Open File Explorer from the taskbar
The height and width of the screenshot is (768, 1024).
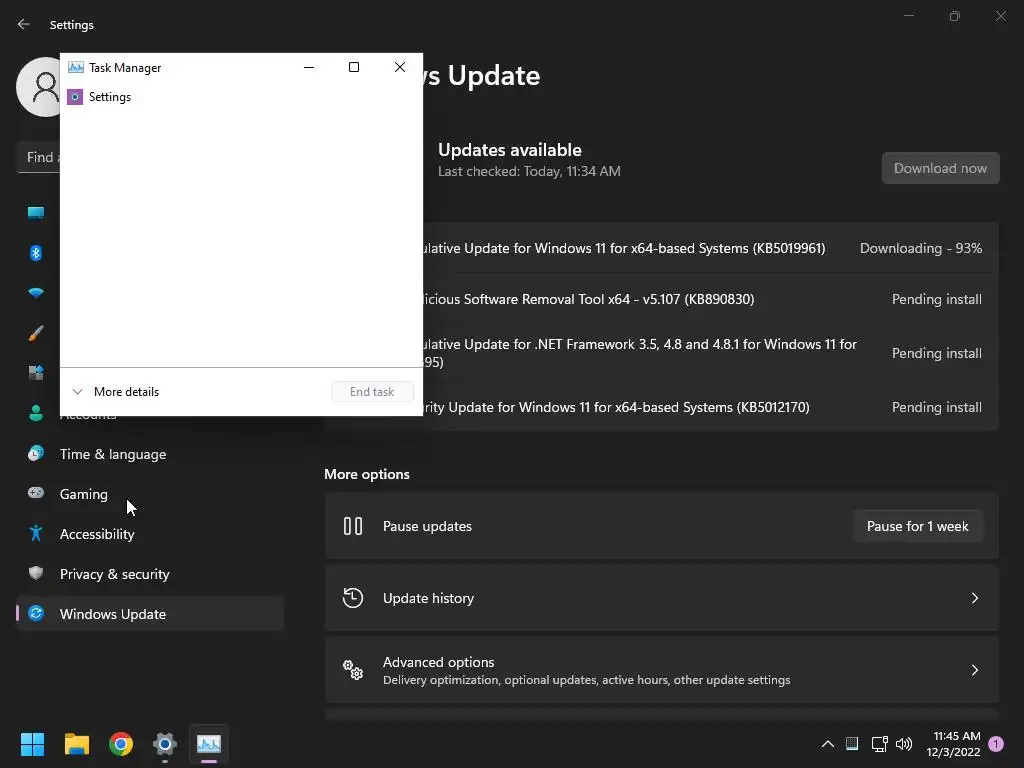coord(76,744)
